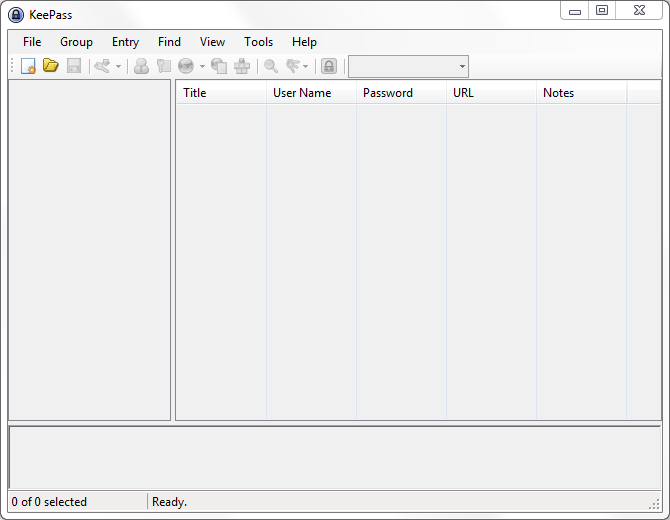Sort by the URL column header

click(x=491, y=93)
